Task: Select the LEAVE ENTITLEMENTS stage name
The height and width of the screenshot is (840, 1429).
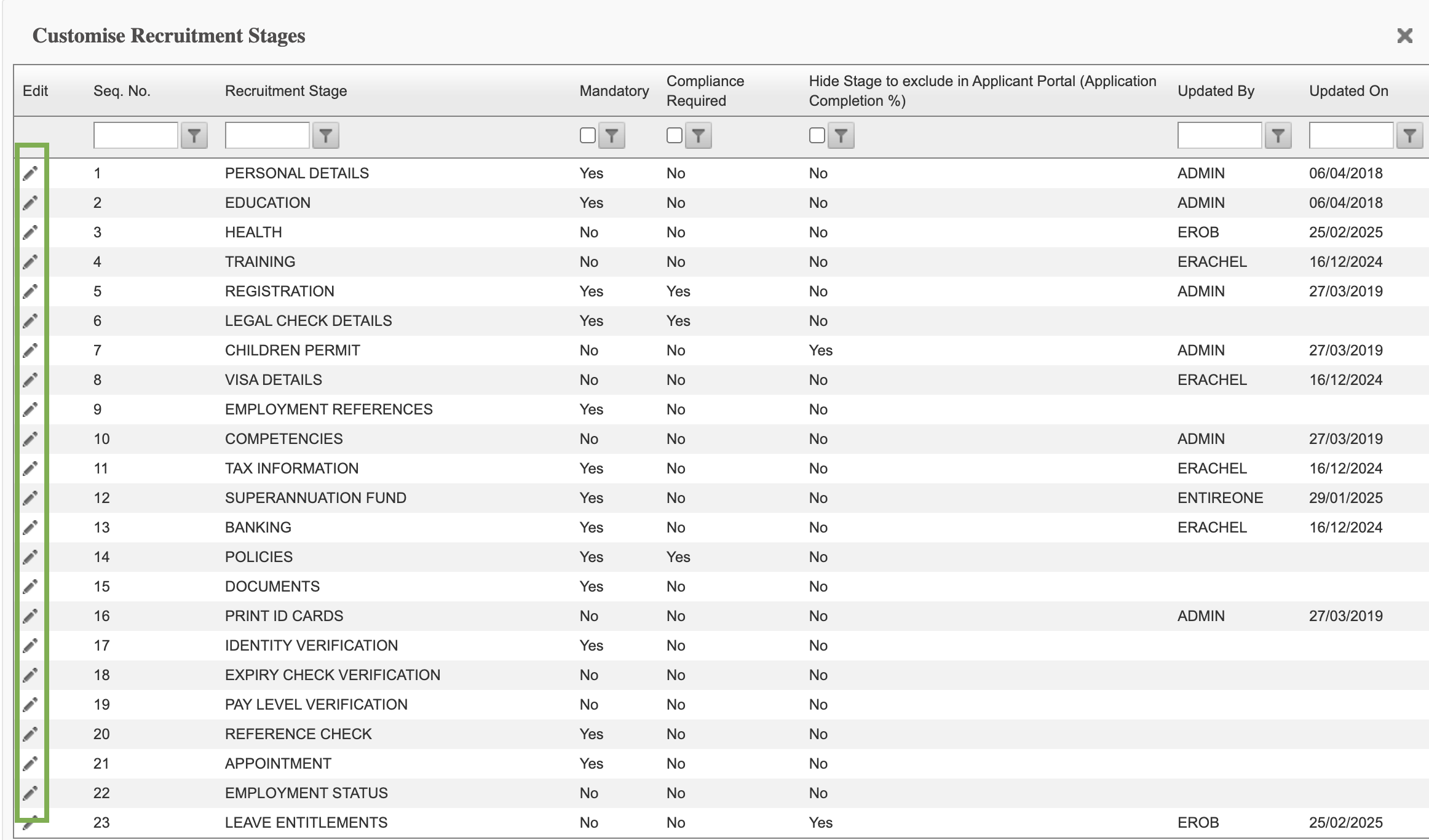Action: coord(306,823)
